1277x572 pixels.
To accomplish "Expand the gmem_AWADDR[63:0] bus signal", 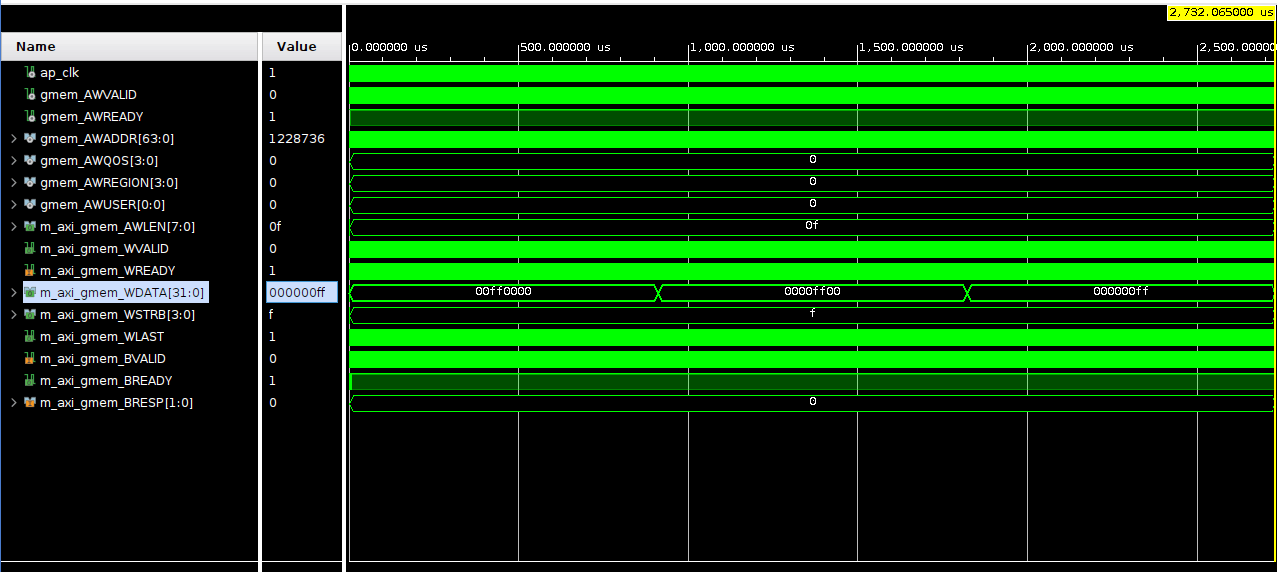I will pos(14,139).
